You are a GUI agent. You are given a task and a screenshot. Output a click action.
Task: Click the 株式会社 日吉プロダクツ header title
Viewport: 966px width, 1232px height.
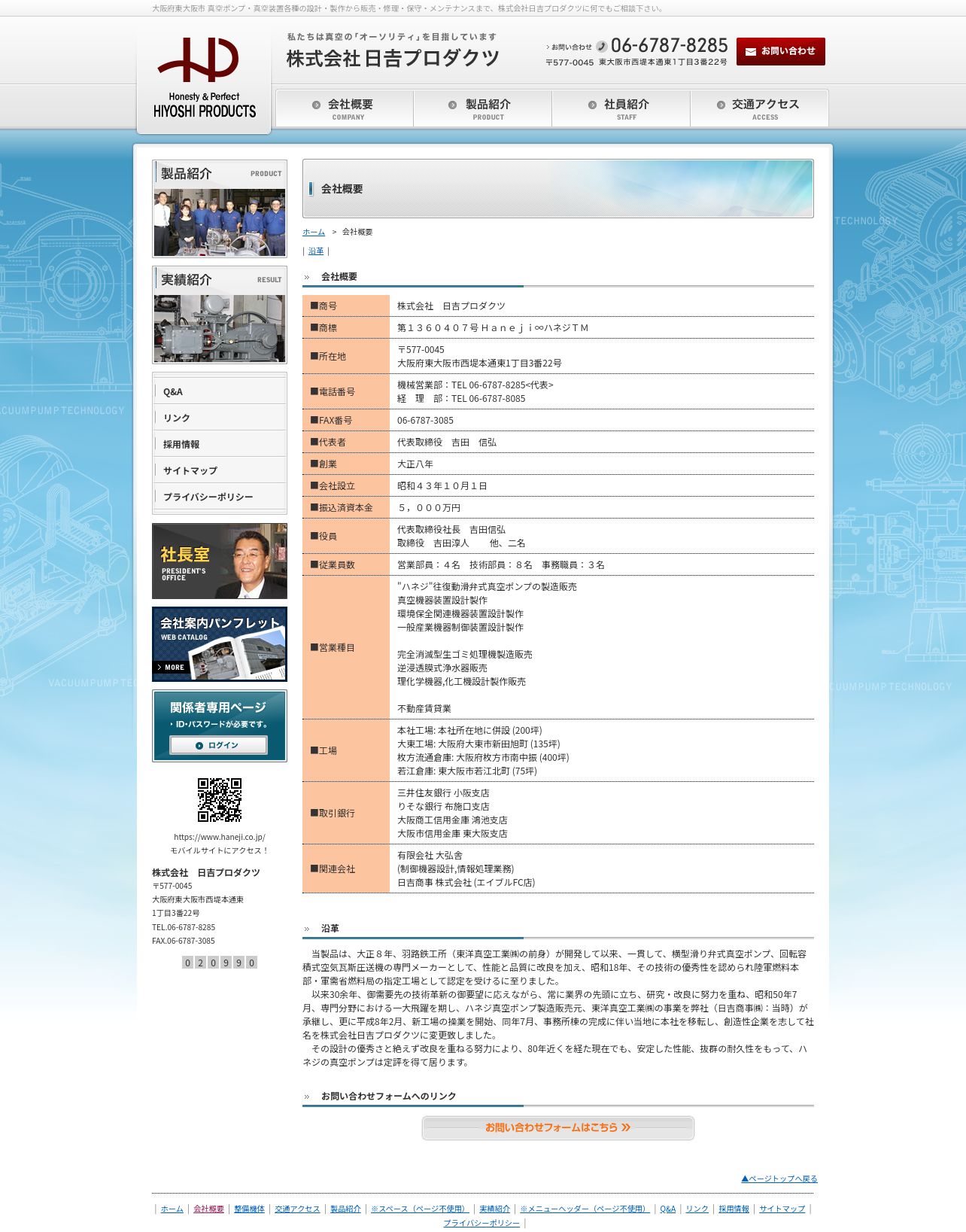tap(393, 58)
